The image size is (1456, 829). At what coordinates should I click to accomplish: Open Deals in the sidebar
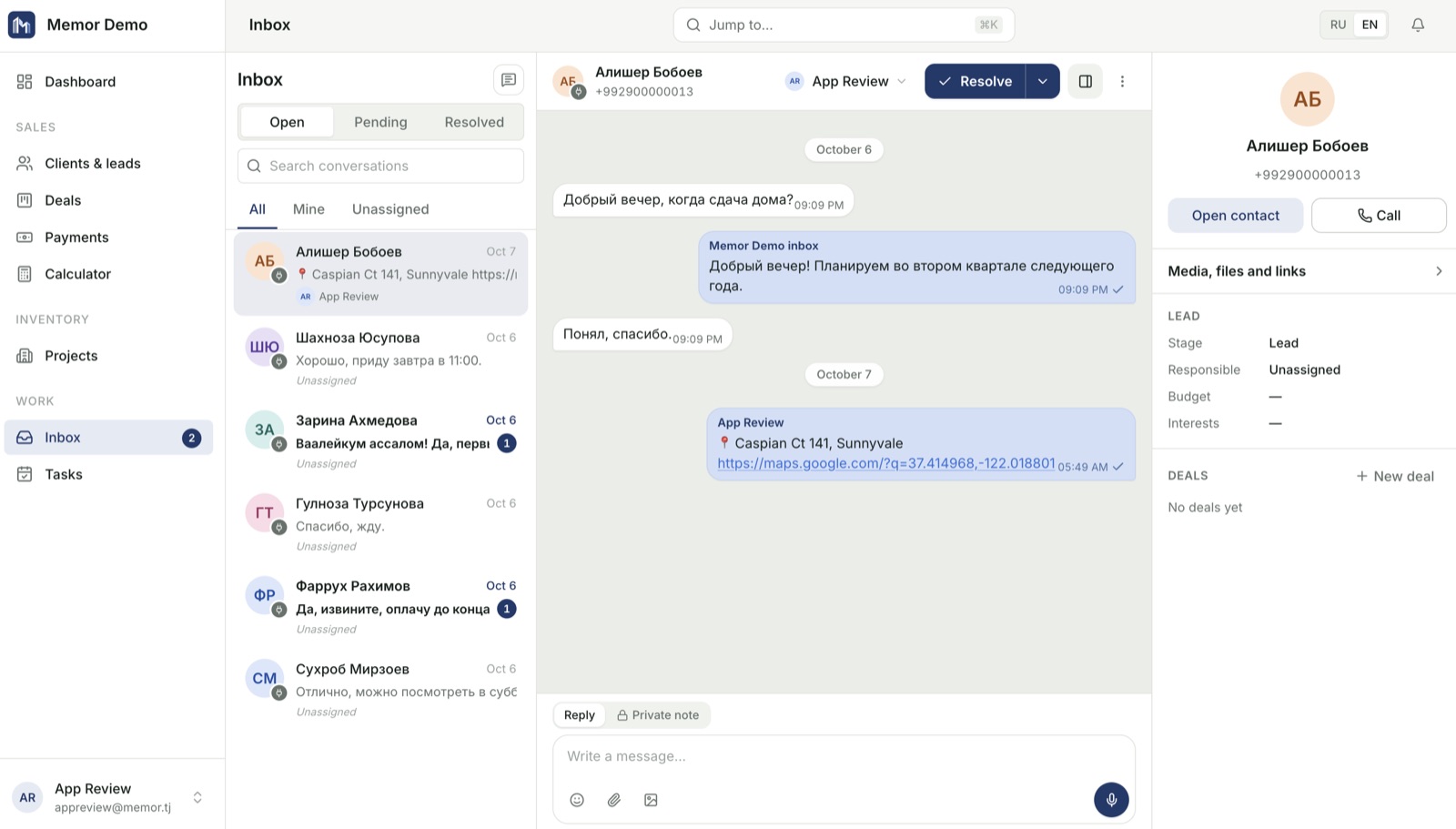[x=108, y=200]
